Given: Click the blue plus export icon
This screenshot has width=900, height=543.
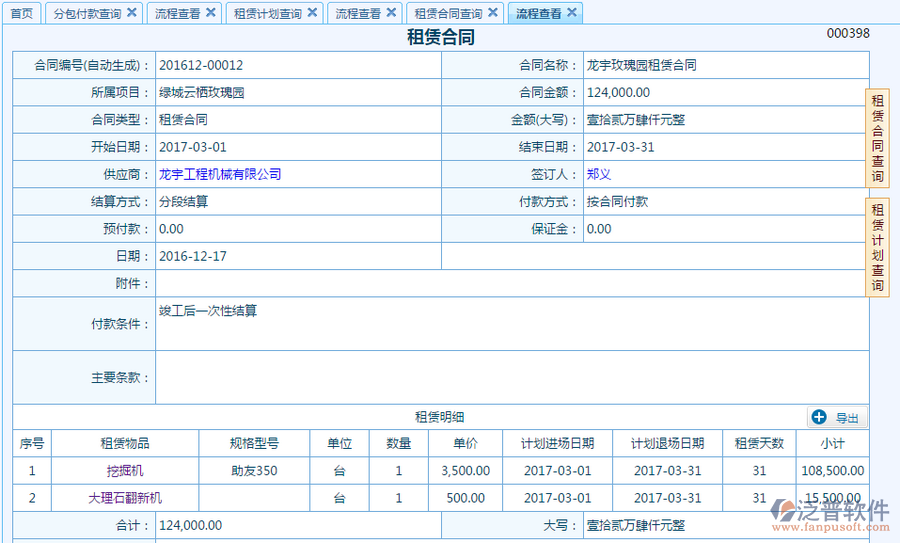Looking at the screenshot, I should pos(819,417).
